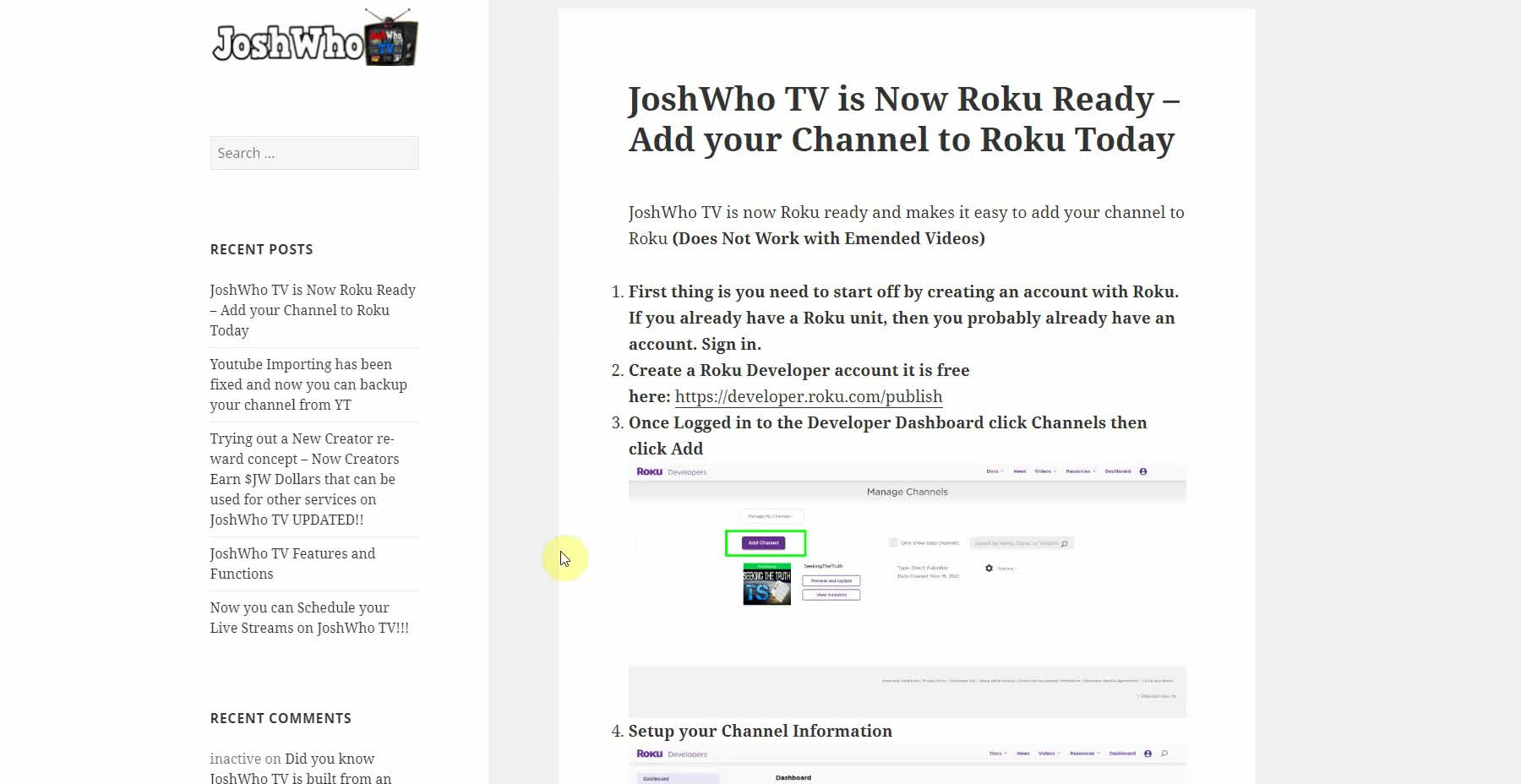Open the Manage Channels screenshot image
The height and width of the screenshot is (784, 1521).
coord(908,591)
